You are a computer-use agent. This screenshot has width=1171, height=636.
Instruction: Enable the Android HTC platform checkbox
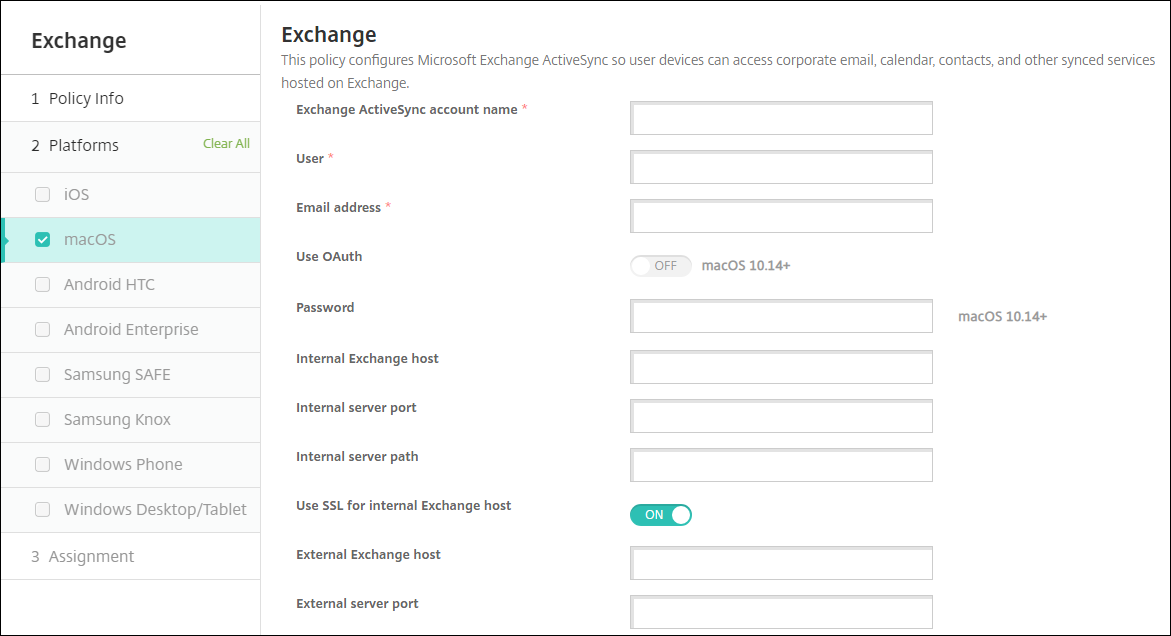(42, 285)
